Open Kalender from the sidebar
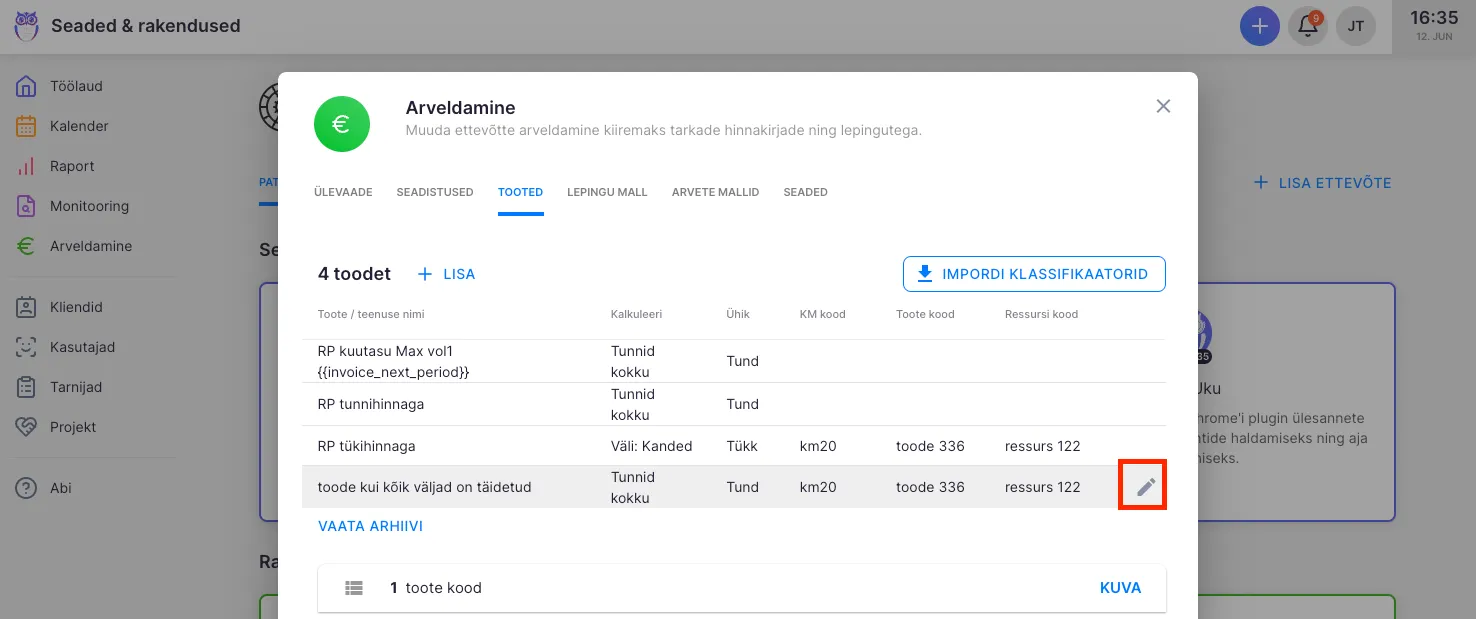This screenshot has height=619, width=1476. point(78,126)
